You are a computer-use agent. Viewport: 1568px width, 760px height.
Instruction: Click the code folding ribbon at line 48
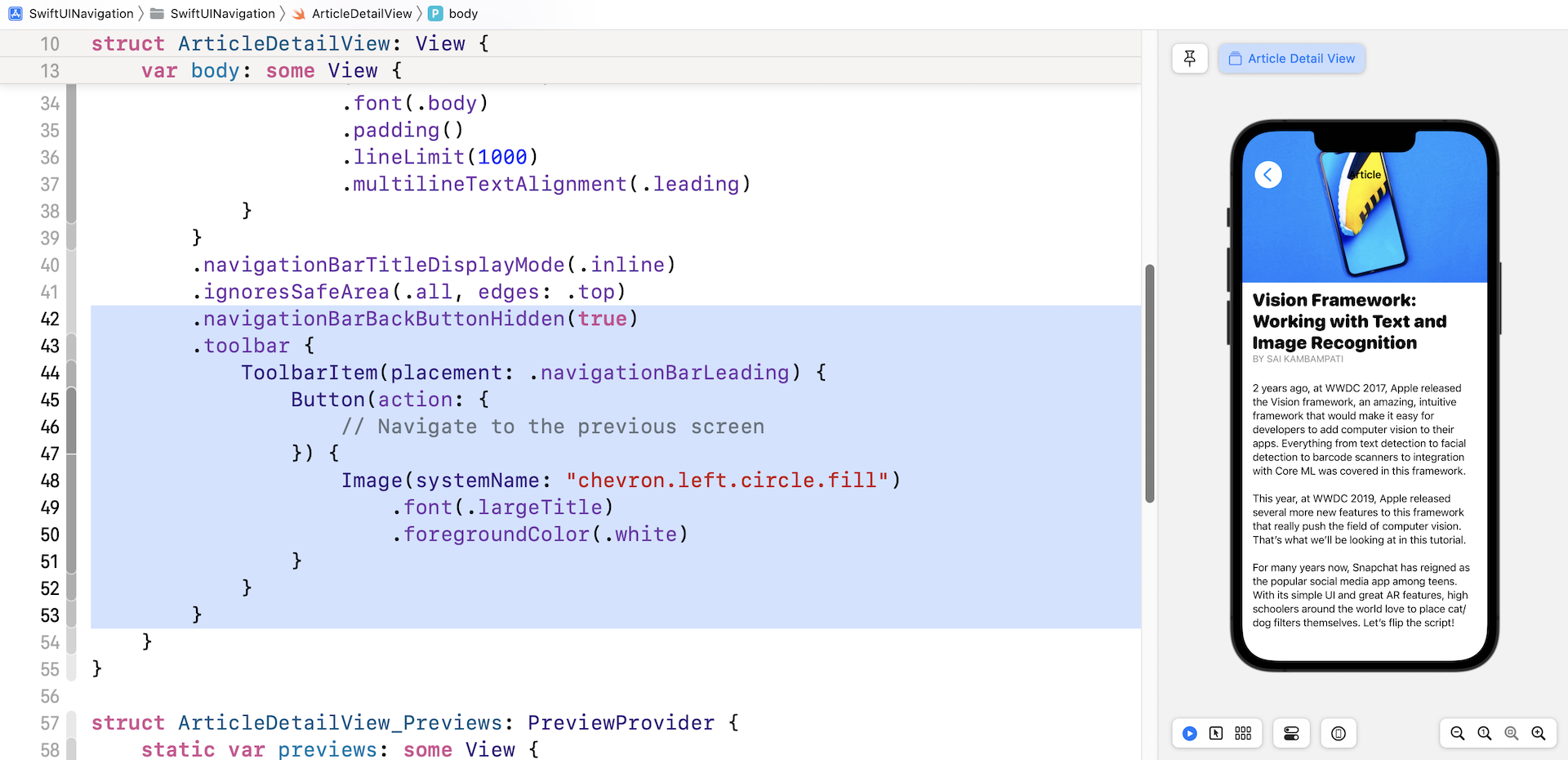coord(71,481)
